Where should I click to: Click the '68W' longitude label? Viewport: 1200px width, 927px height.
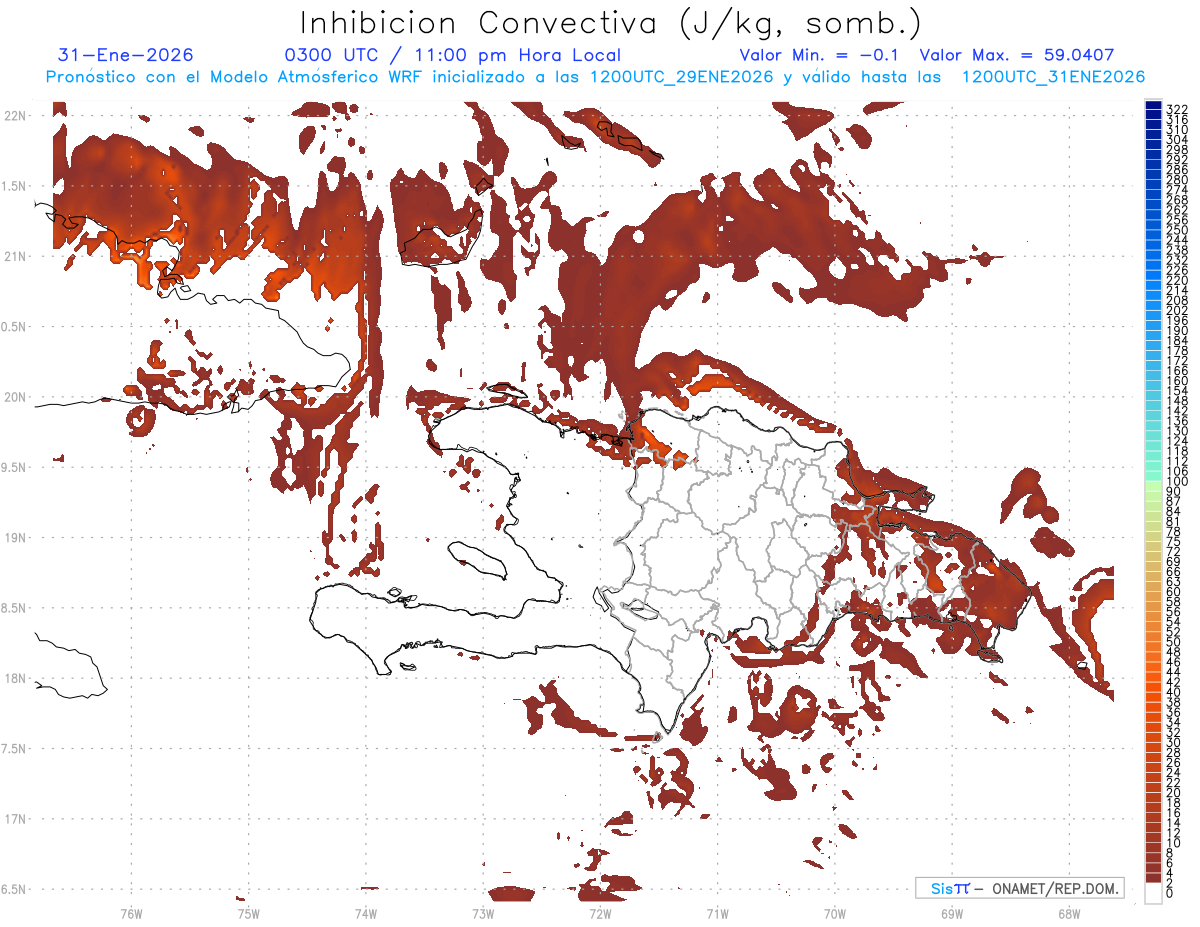click(x=1069, y=913)
